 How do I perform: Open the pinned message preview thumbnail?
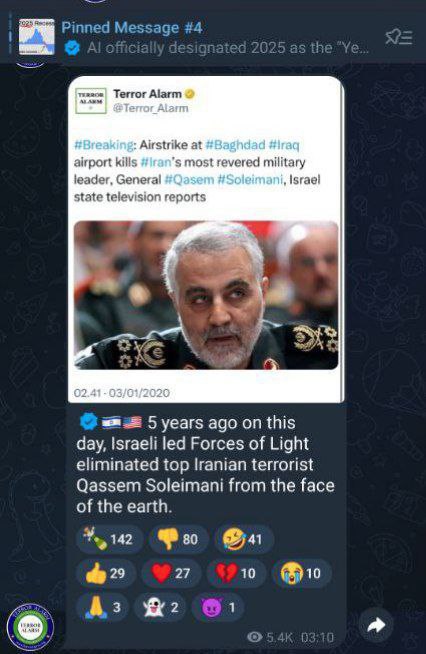coord(37,37)
